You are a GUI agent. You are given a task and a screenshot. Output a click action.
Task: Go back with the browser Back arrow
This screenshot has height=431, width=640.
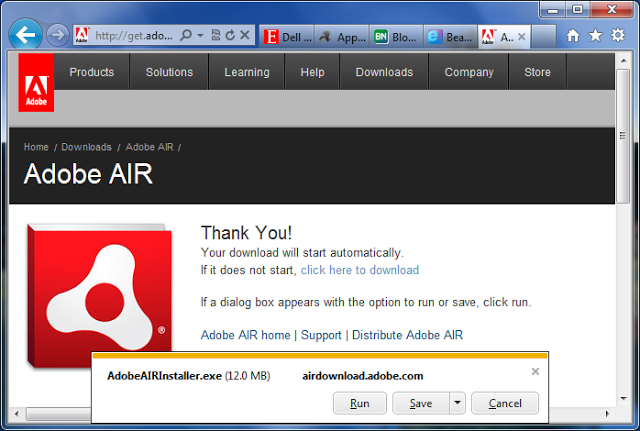[25, 35]
